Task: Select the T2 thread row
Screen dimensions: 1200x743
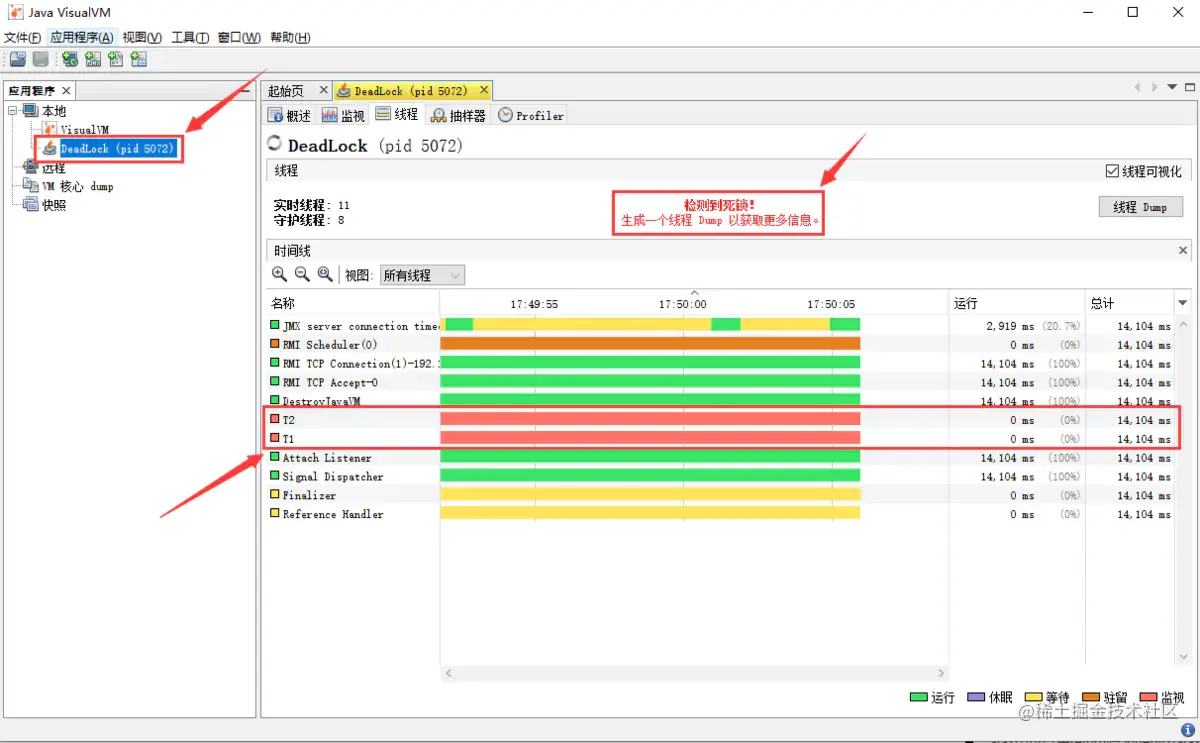Action: [720, 420]
